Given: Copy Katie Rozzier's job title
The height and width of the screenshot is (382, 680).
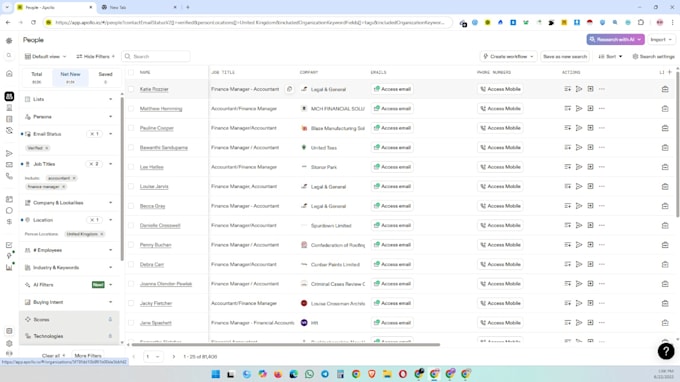Looking at the screenshot, I should (x=289, y=89).
